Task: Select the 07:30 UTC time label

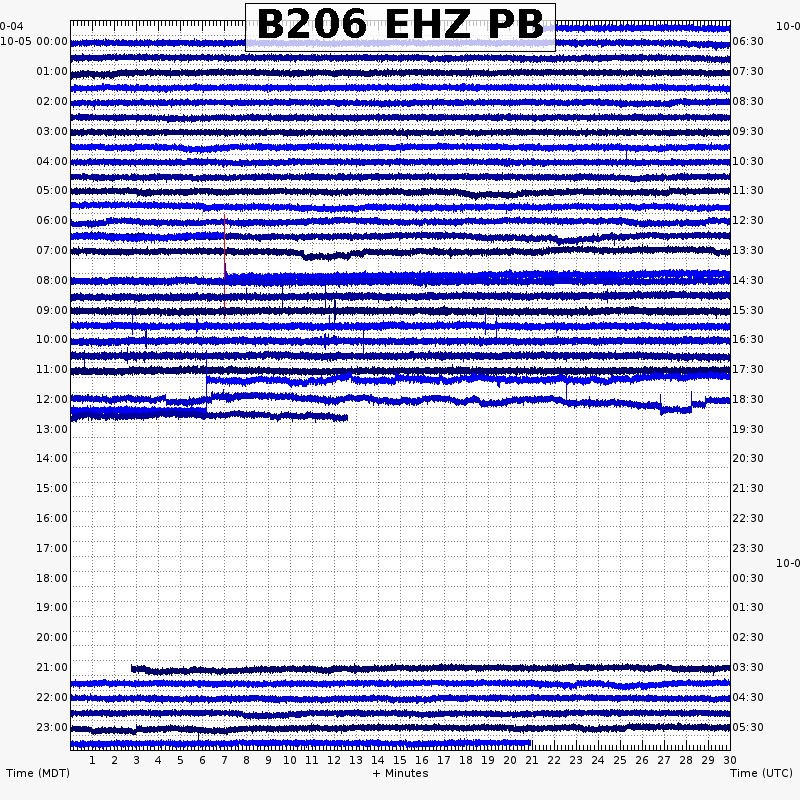Action: click(748, 71)
